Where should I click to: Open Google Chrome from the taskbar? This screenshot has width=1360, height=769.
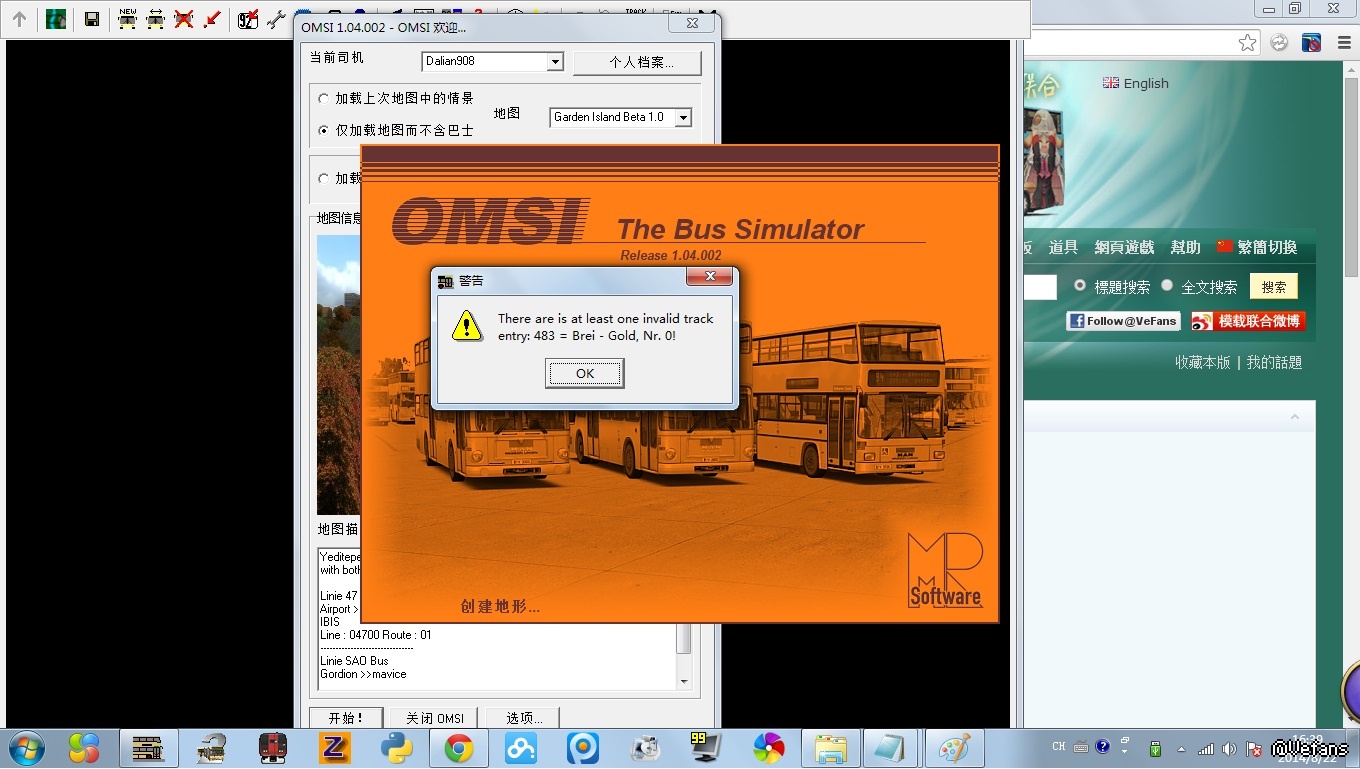459,748
